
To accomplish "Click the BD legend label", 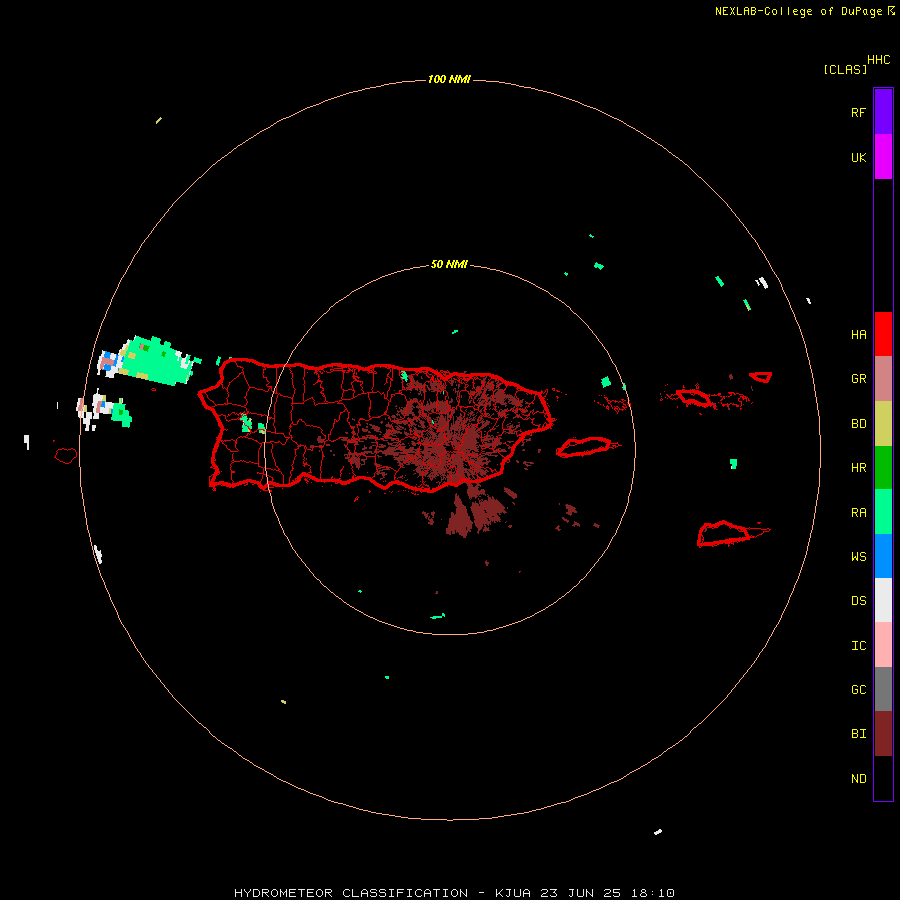I will coord(858,424).
